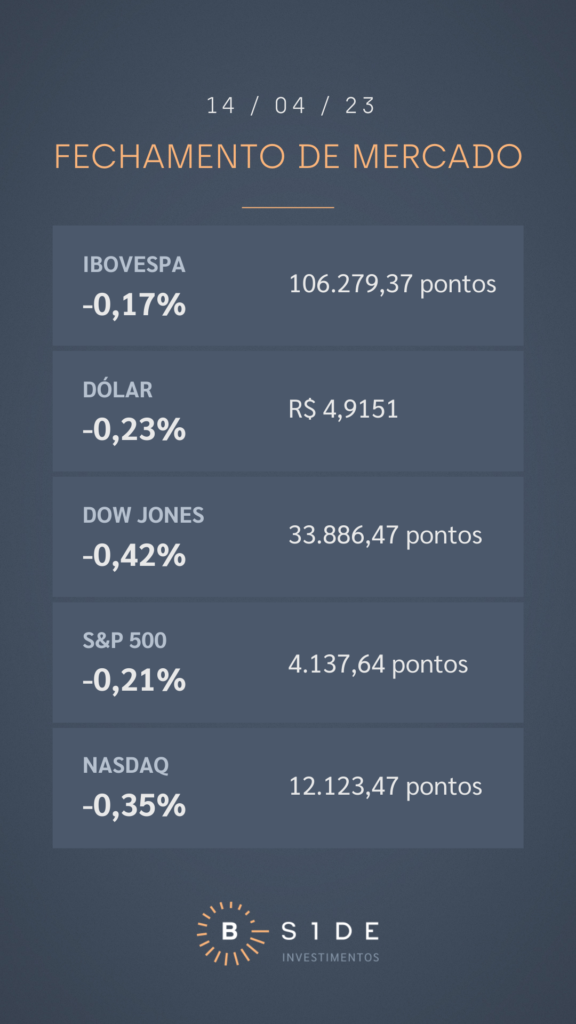Open the DÓLAR label
Image resolution: width=576 pixels, height=1024 pixels.
click(118, 390)
